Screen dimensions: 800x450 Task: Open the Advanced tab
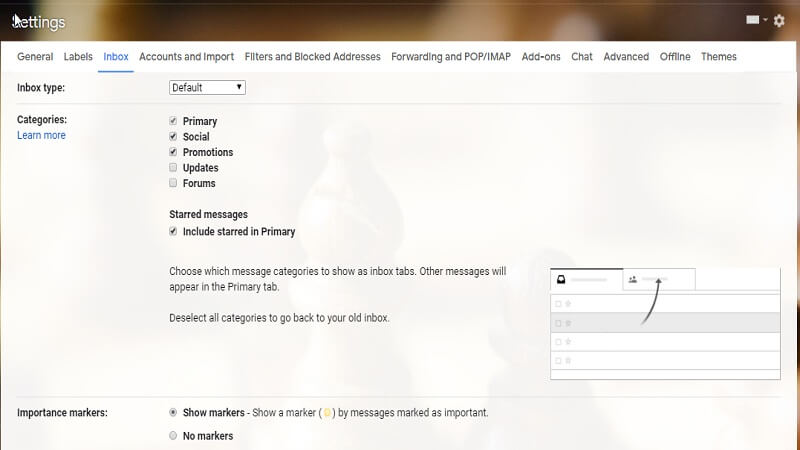pyautogui.click(x=626, y=57)
